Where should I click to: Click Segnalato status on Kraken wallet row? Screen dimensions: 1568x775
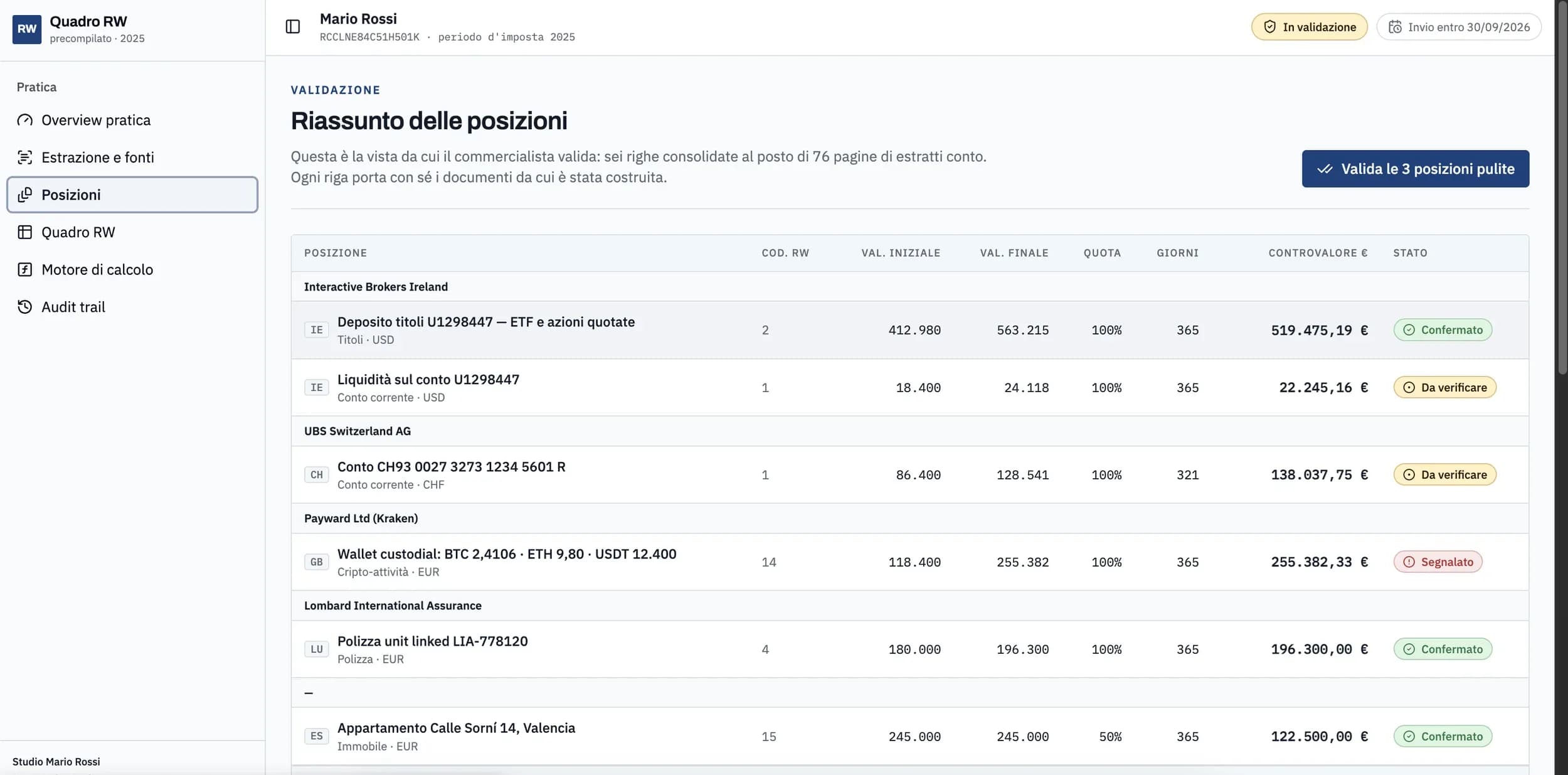pos(1438,562)
